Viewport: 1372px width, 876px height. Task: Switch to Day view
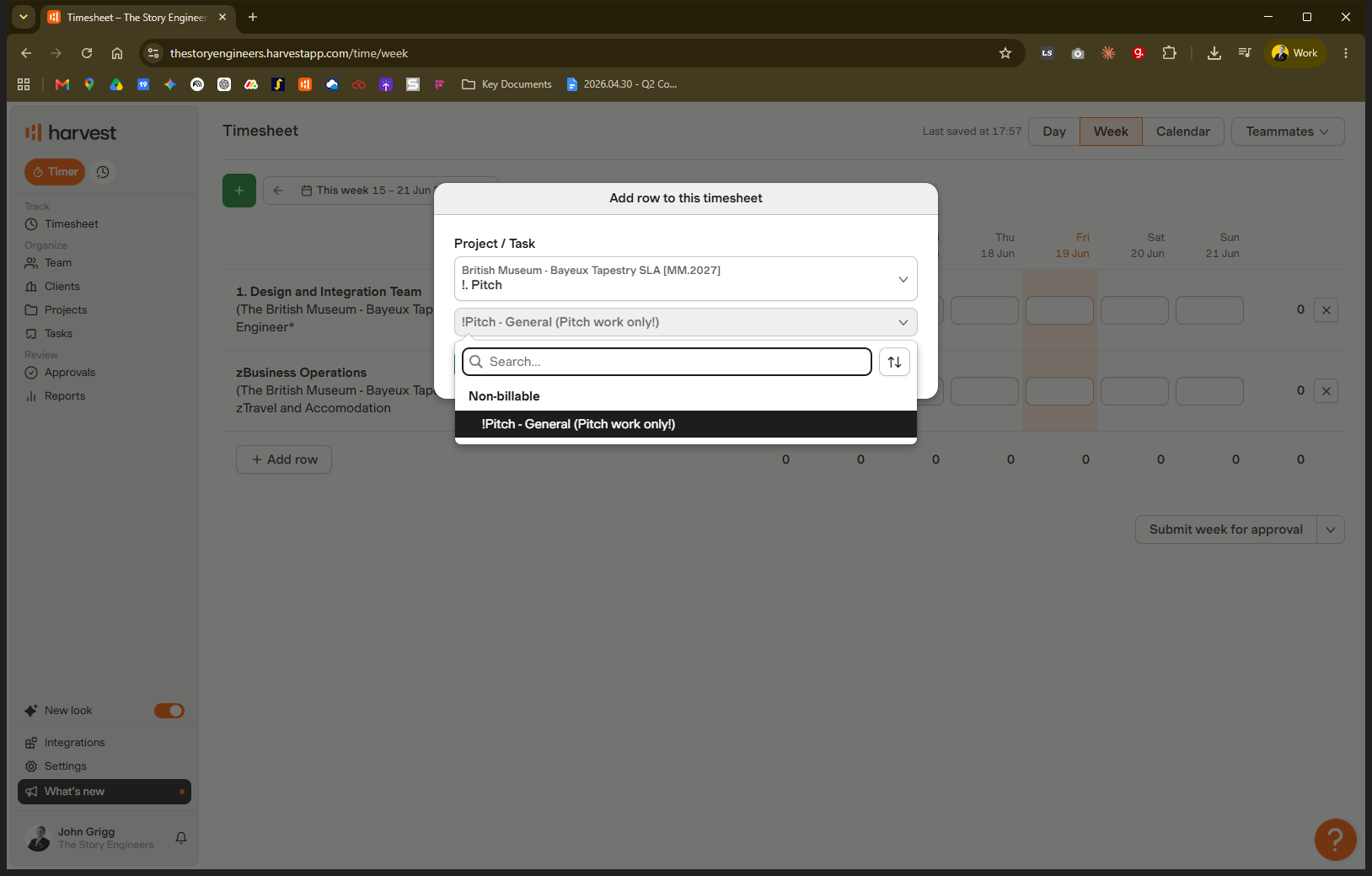point(1054,132)
